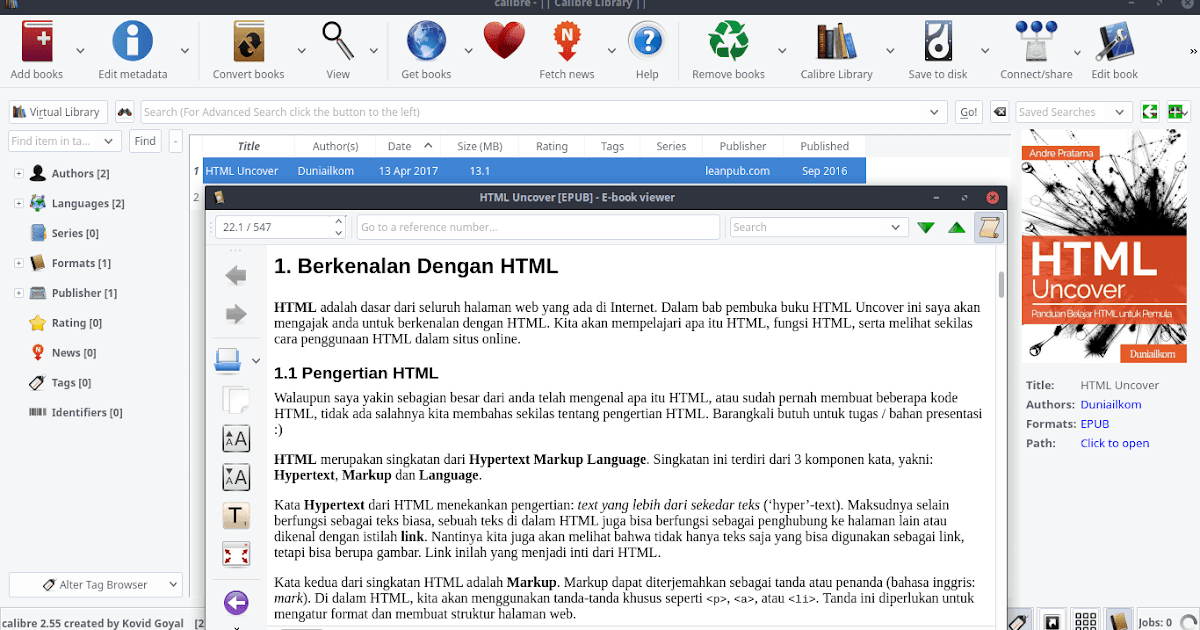Click Save to disk icon

click(x=937, y=43)
